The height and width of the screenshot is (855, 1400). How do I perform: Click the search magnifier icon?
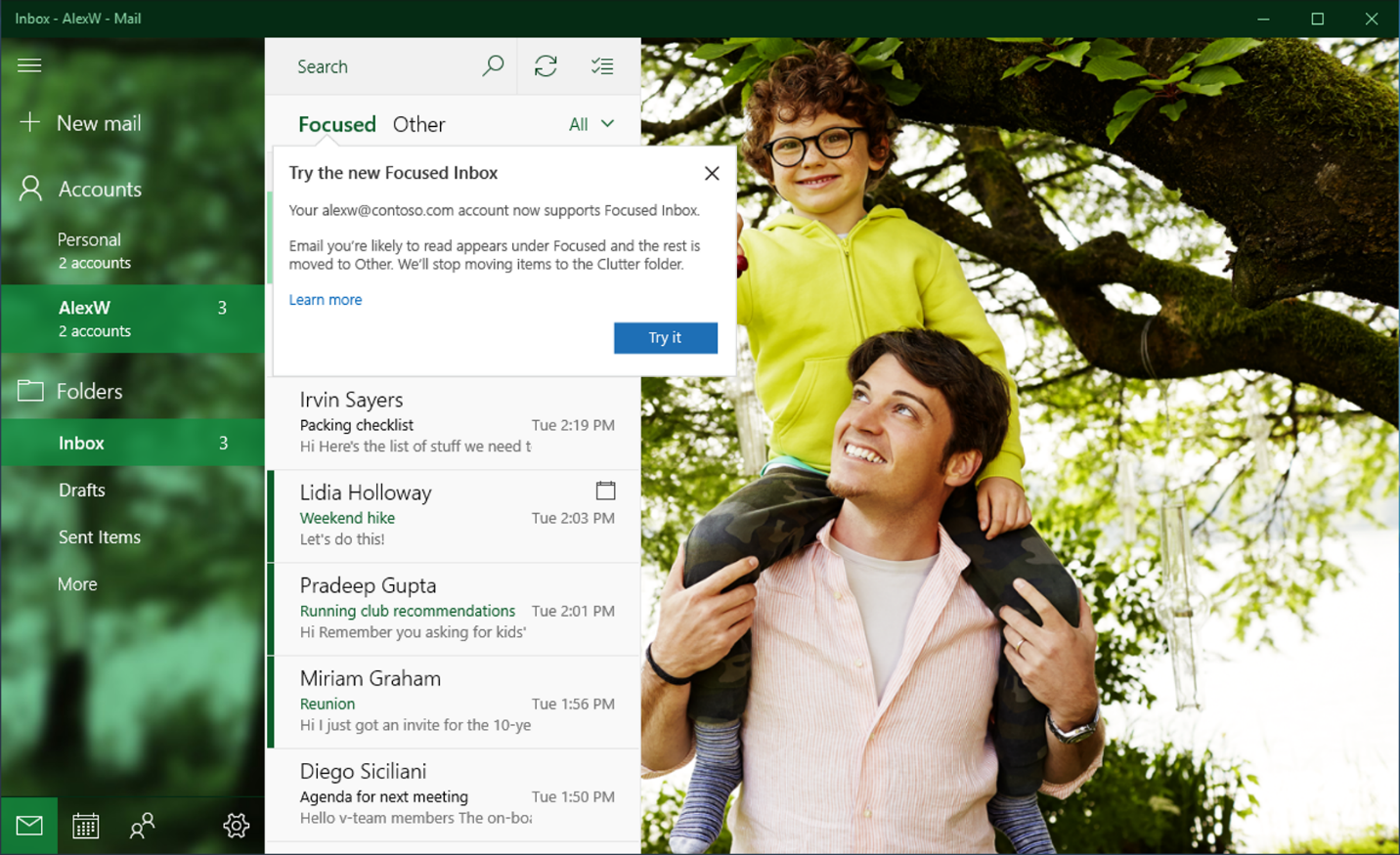tap(493, 66)
